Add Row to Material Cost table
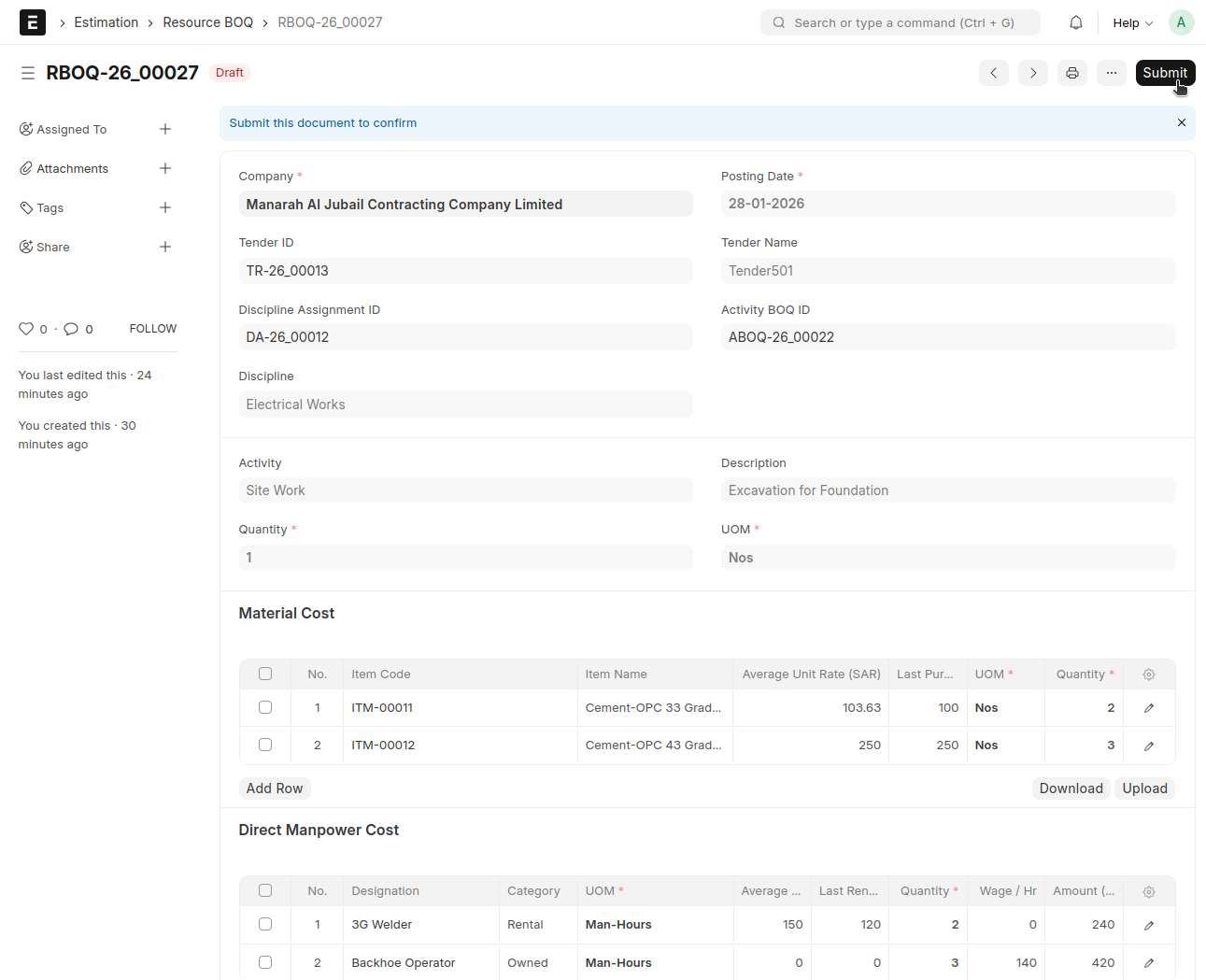 274,788
